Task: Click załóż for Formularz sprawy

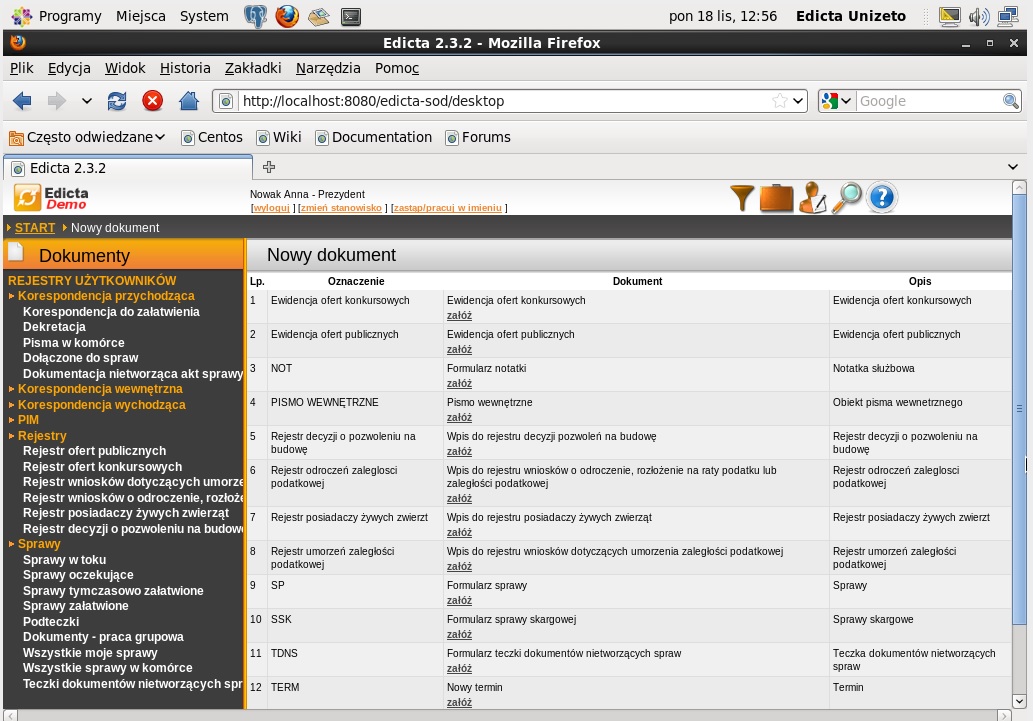Action: (459, 600)
